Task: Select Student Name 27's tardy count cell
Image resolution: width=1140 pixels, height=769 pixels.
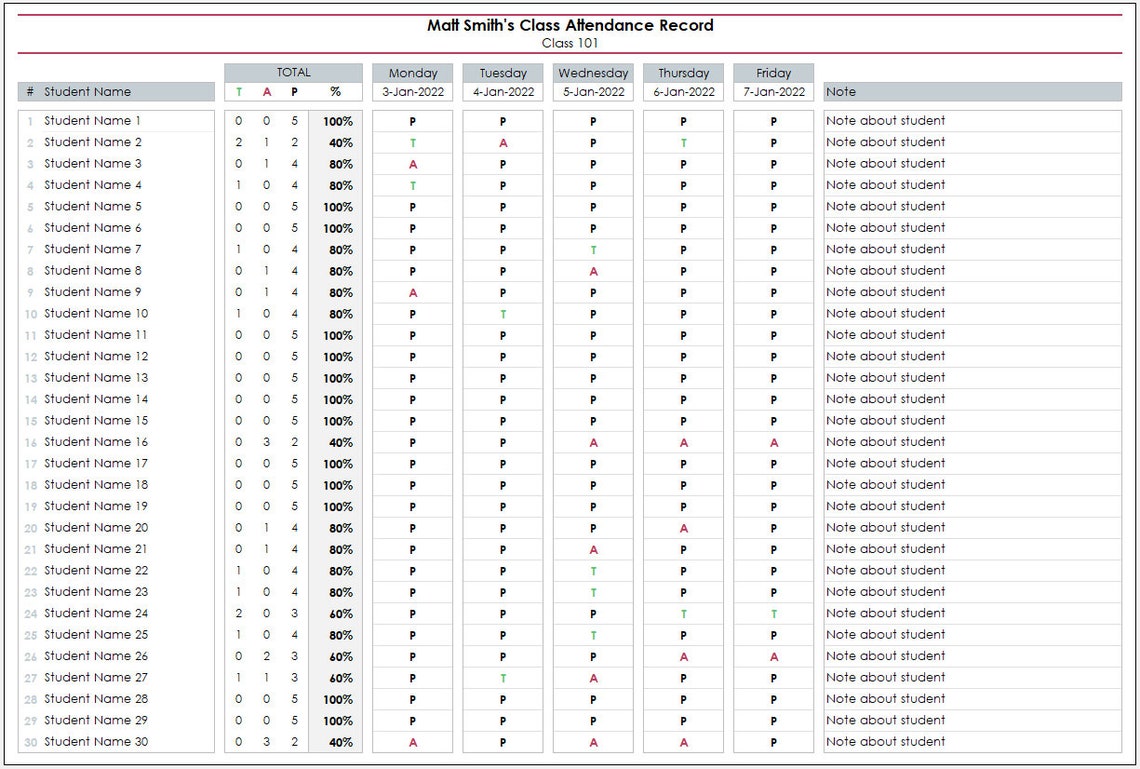Action: (x=238, y=677)
